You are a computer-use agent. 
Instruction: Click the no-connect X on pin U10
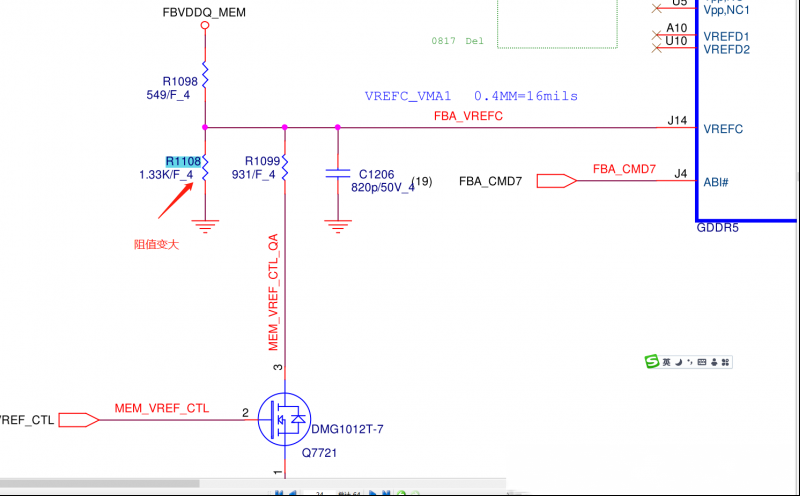click(x=657, y=48)
